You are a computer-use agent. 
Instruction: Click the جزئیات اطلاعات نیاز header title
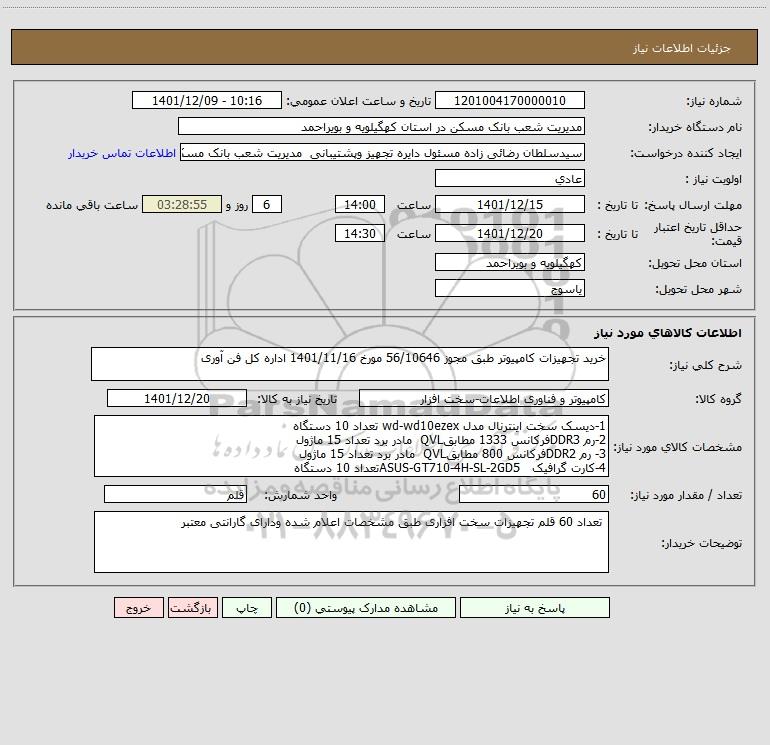(682, 48)
